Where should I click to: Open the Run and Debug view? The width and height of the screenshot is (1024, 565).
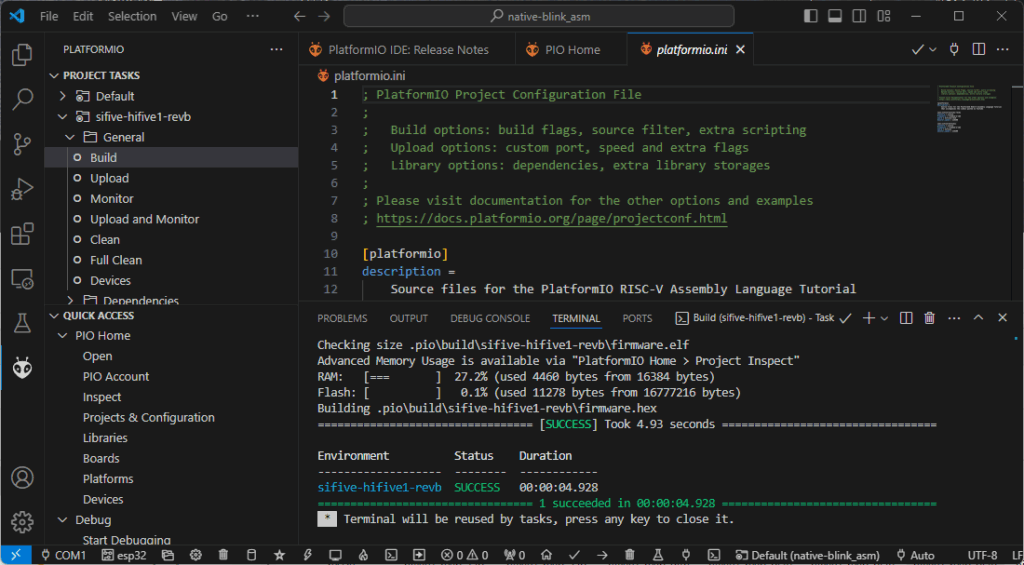click(x=22, y=189)
